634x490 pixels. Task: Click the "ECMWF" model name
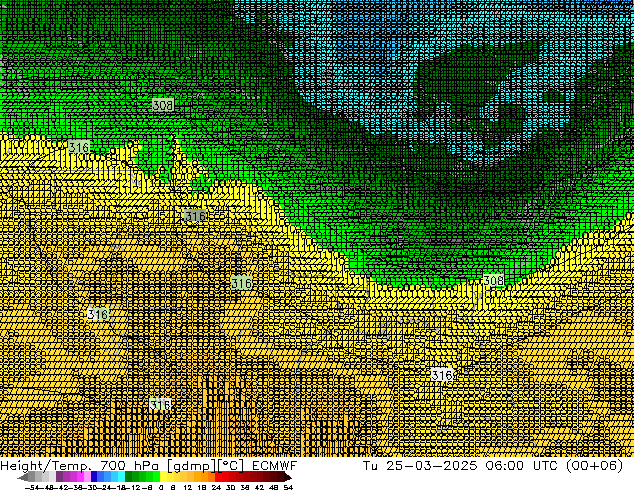click(x=275, y=466)
